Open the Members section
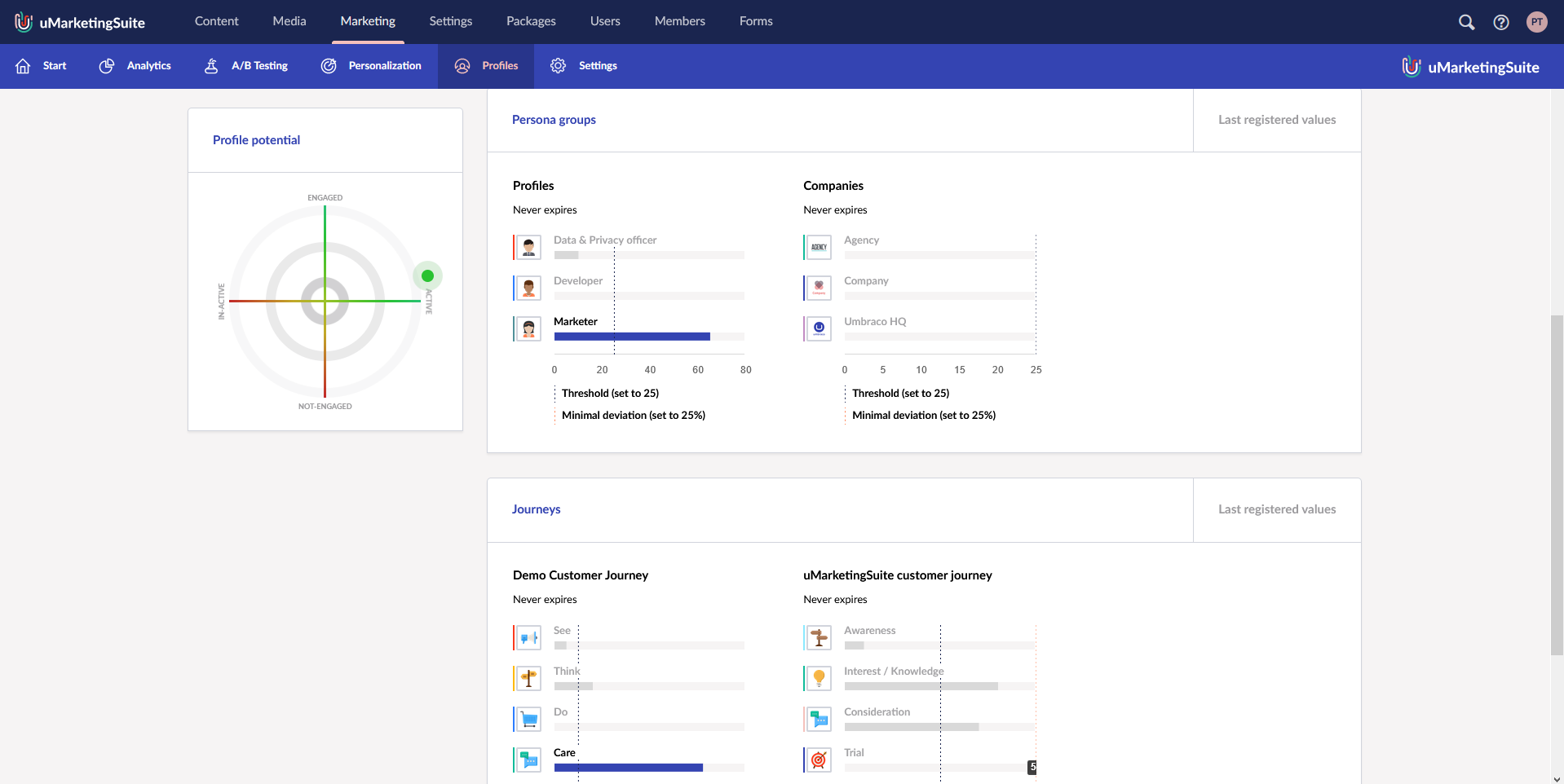 680,21
